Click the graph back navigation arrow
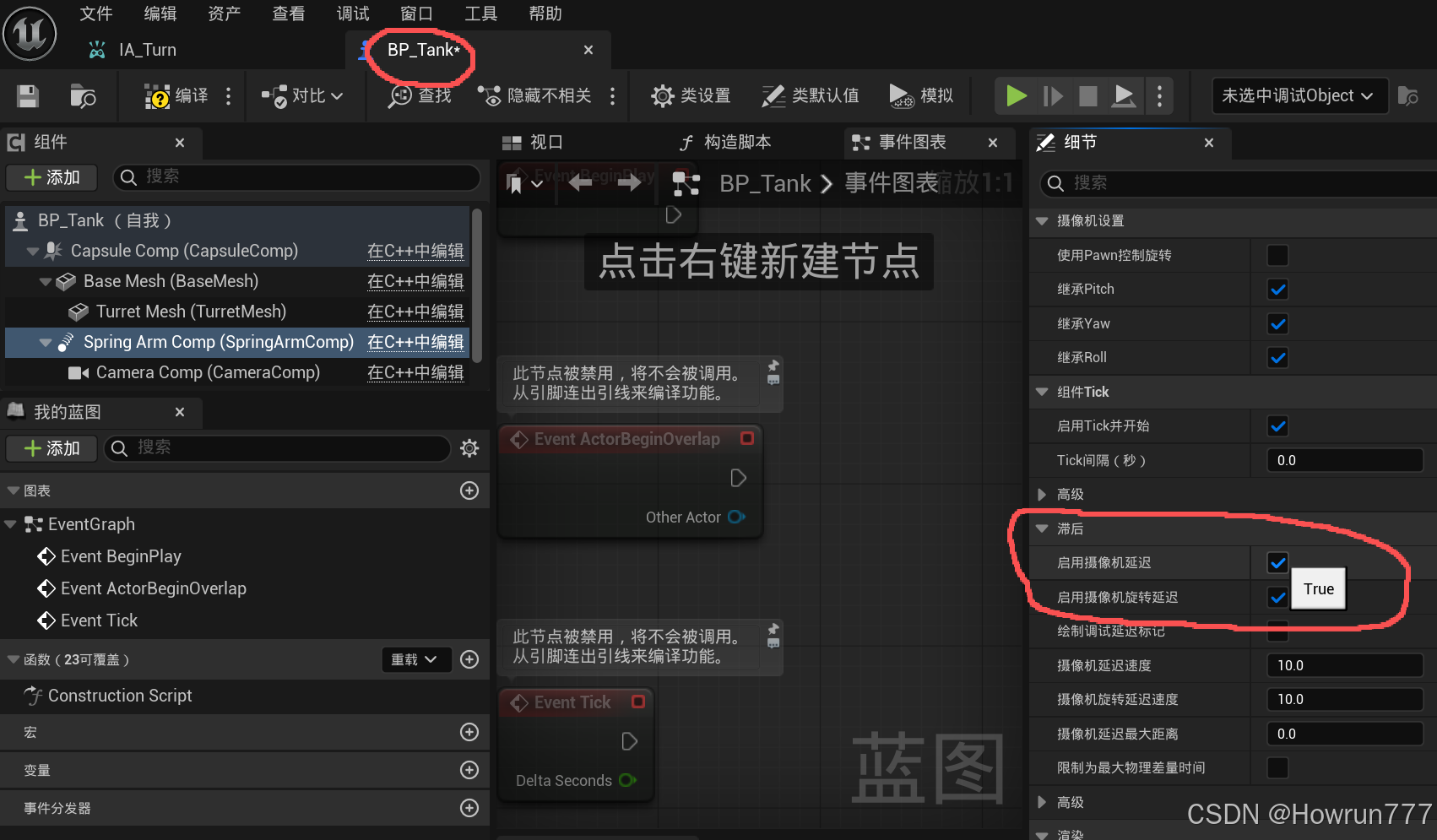Image resolution: width=1437 pixels, height=840 pixels. tap(580, 182)
